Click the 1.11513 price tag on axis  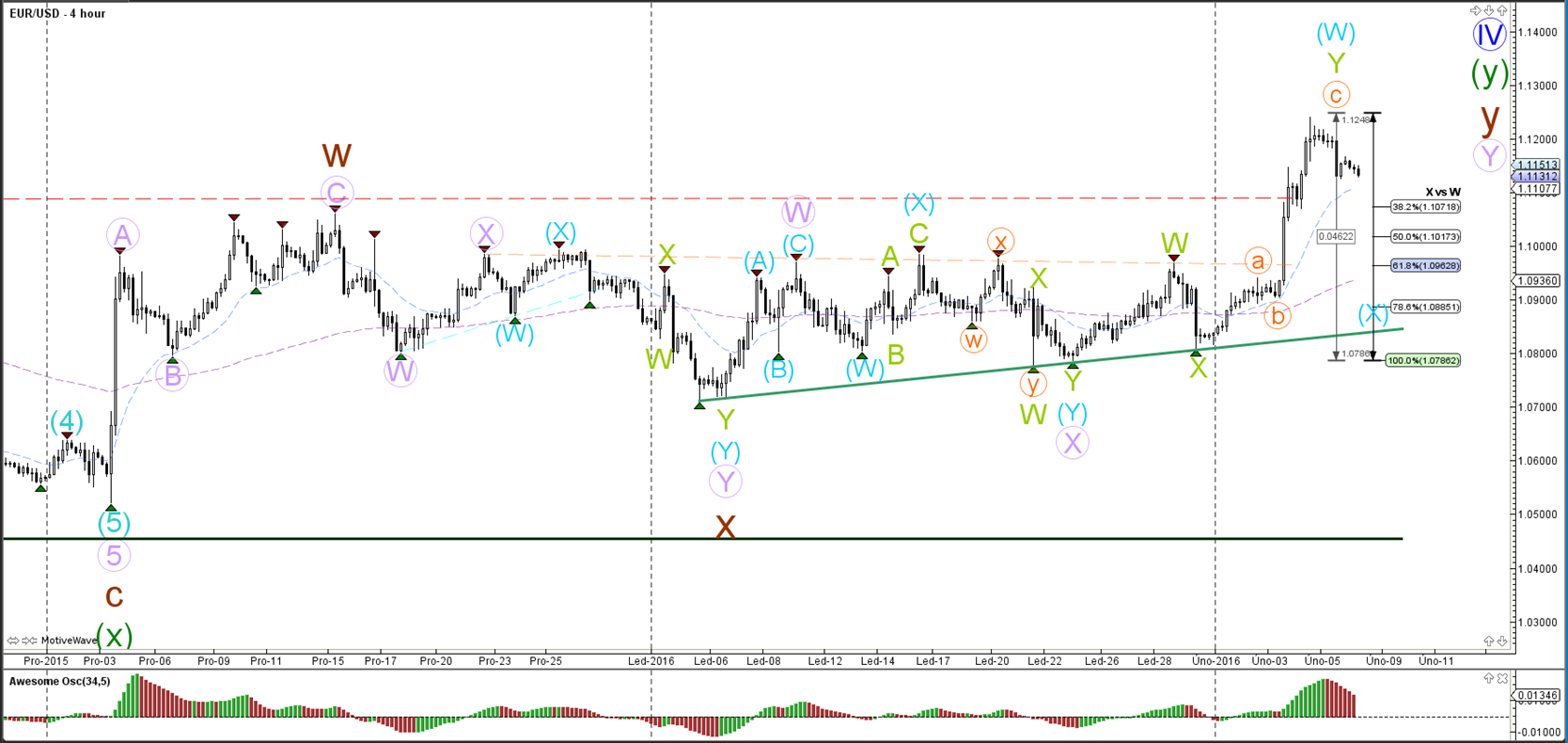pos(1536,165)
